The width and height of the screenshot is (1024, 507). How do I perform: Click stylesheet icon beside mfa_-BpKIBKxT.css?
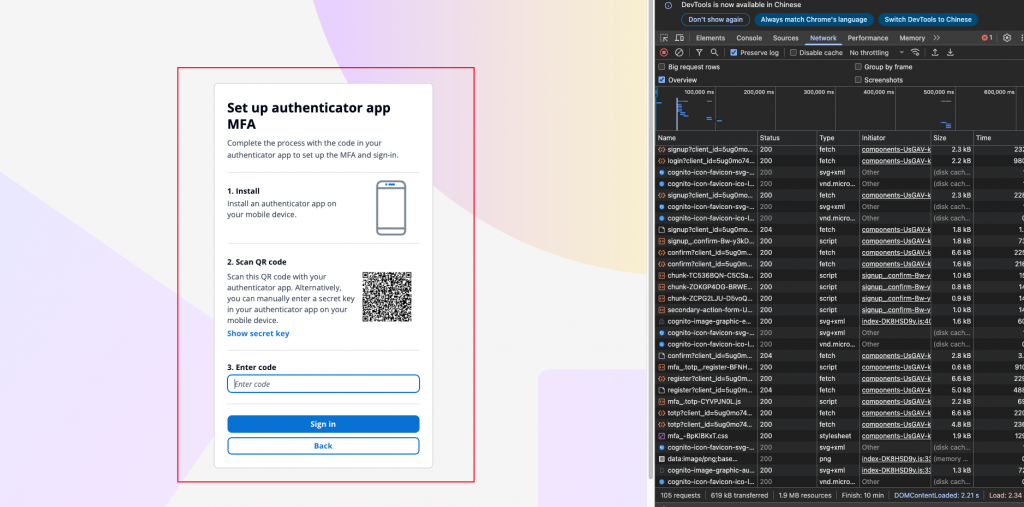pos(662,436)
